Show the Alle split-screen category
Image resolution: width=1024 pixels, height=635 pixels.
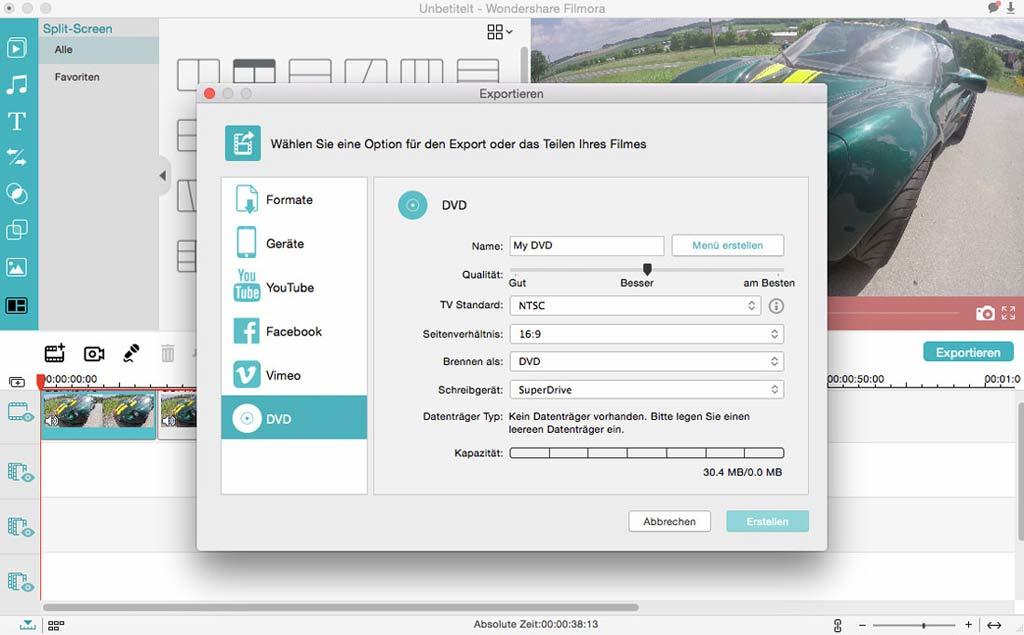click(x=98, y=50)
